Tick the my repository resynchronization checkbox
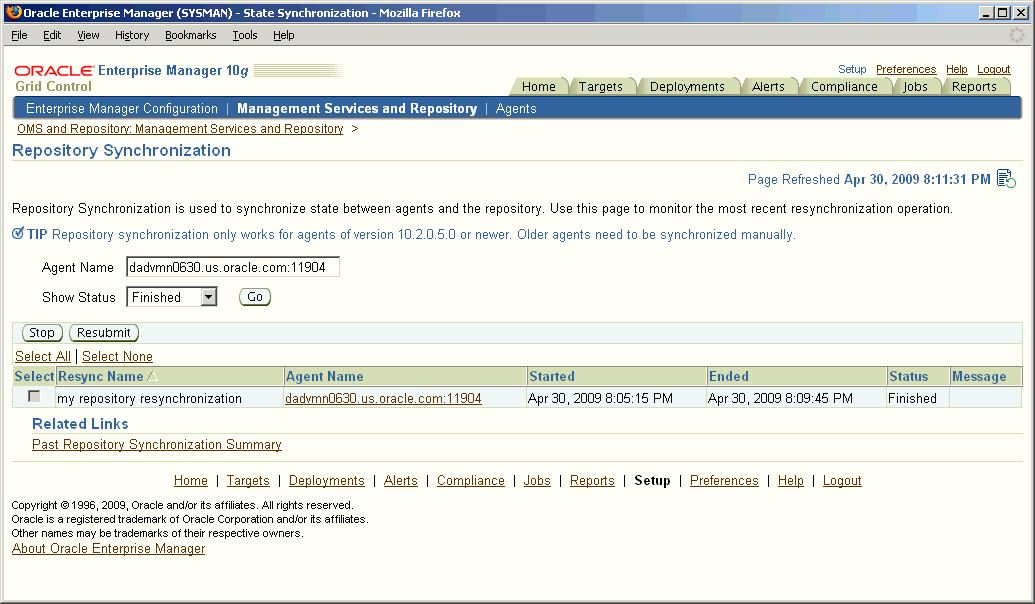Screen dimensions: 1035x604 pos(34,396)
